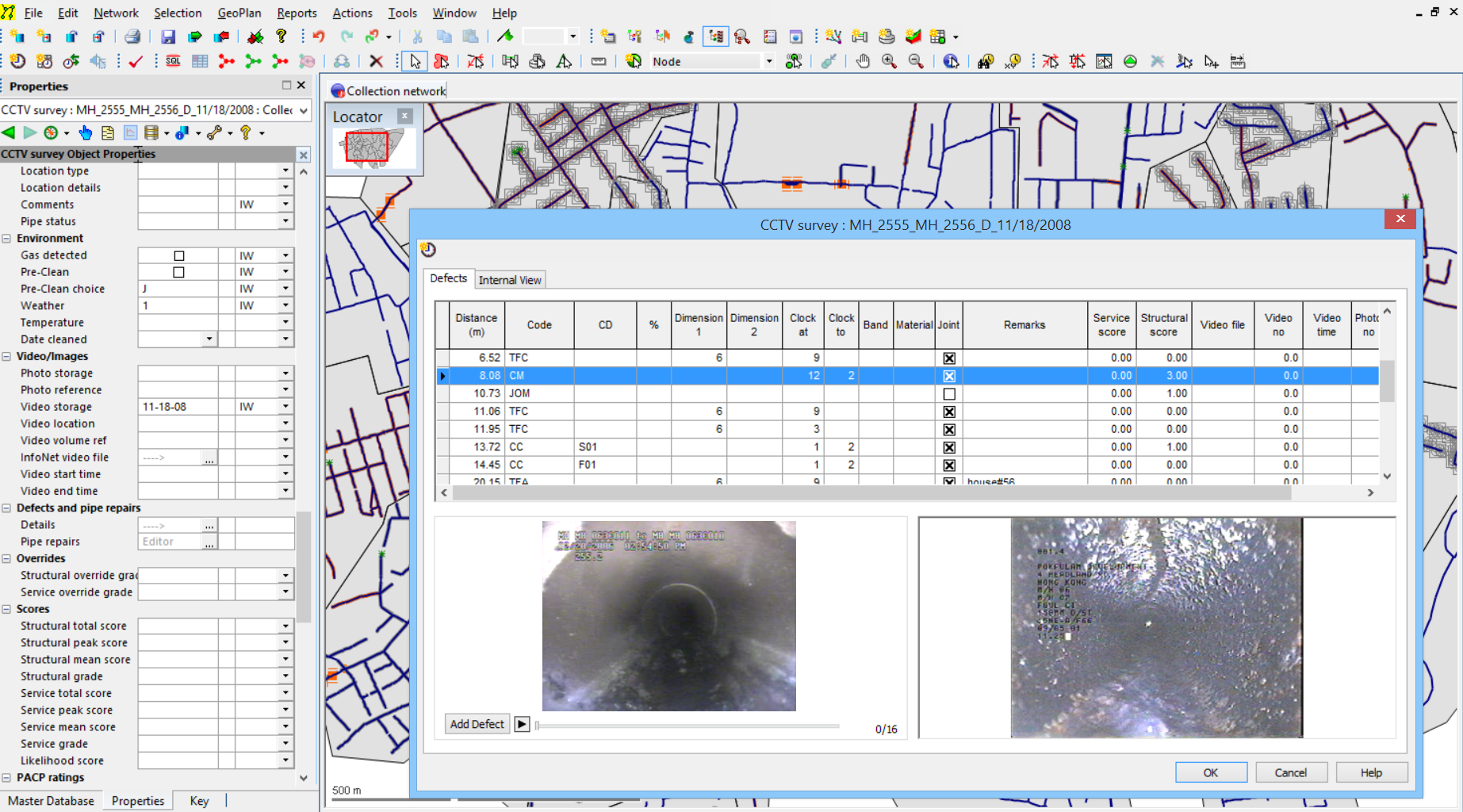Click the defects table vertical scrollbar

1387,381
